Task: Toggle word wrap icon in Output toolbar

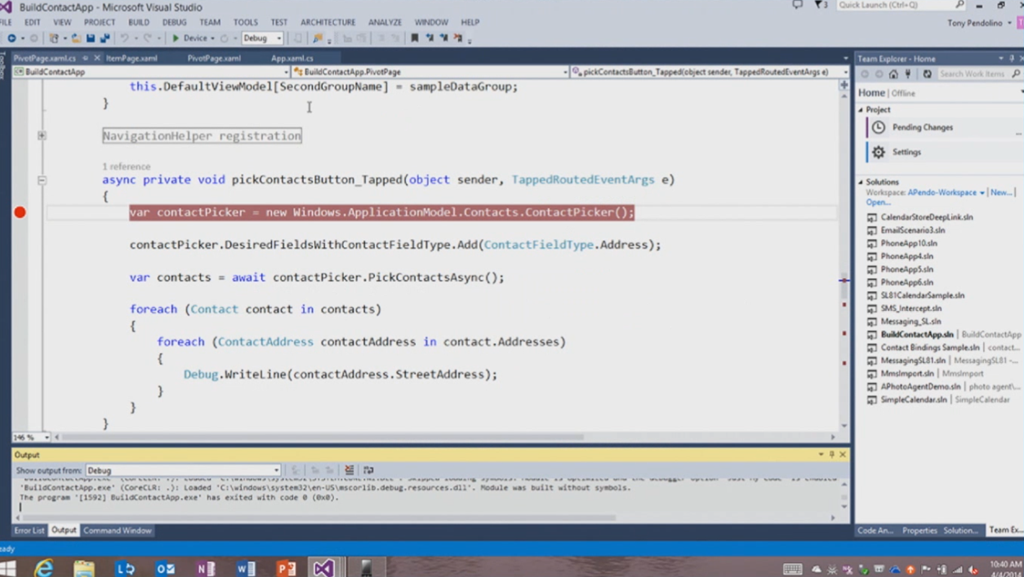Action: 368,470
